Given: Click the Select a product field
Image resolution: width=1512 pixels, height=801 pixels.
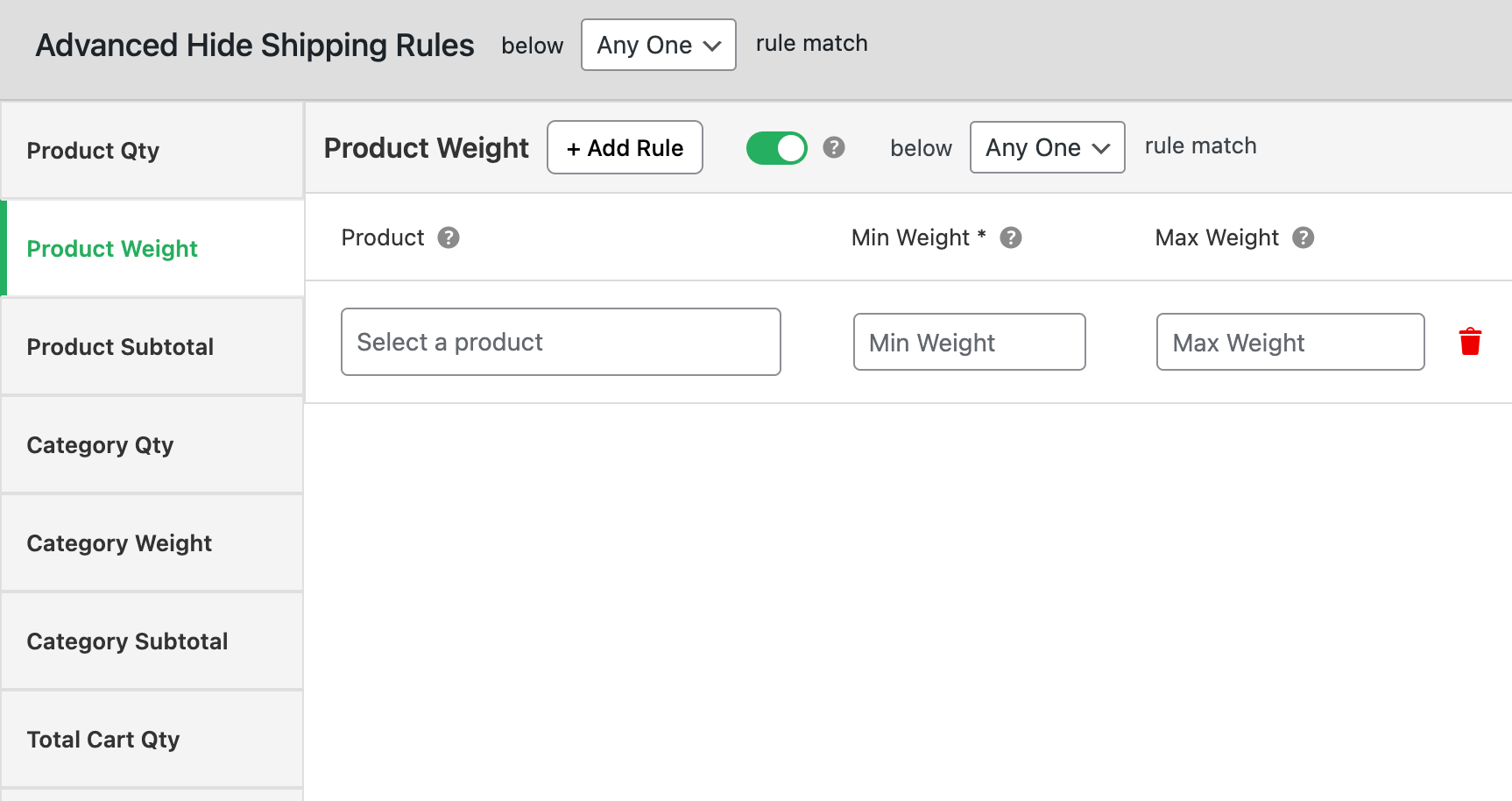Looking at the screenshot, I should [561, 342].
